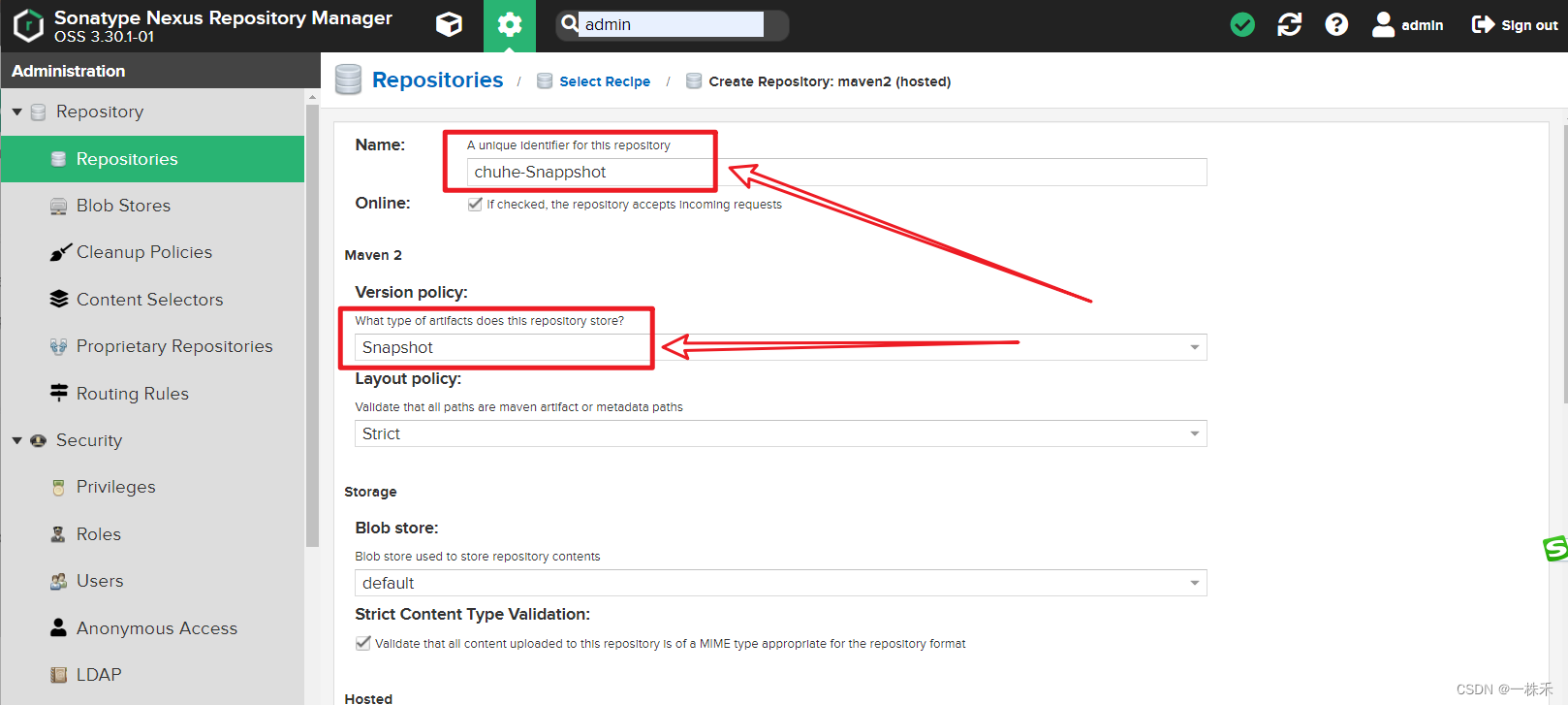
Task: Open Anonymous Access menu item
Action: [x=152, y=628]
